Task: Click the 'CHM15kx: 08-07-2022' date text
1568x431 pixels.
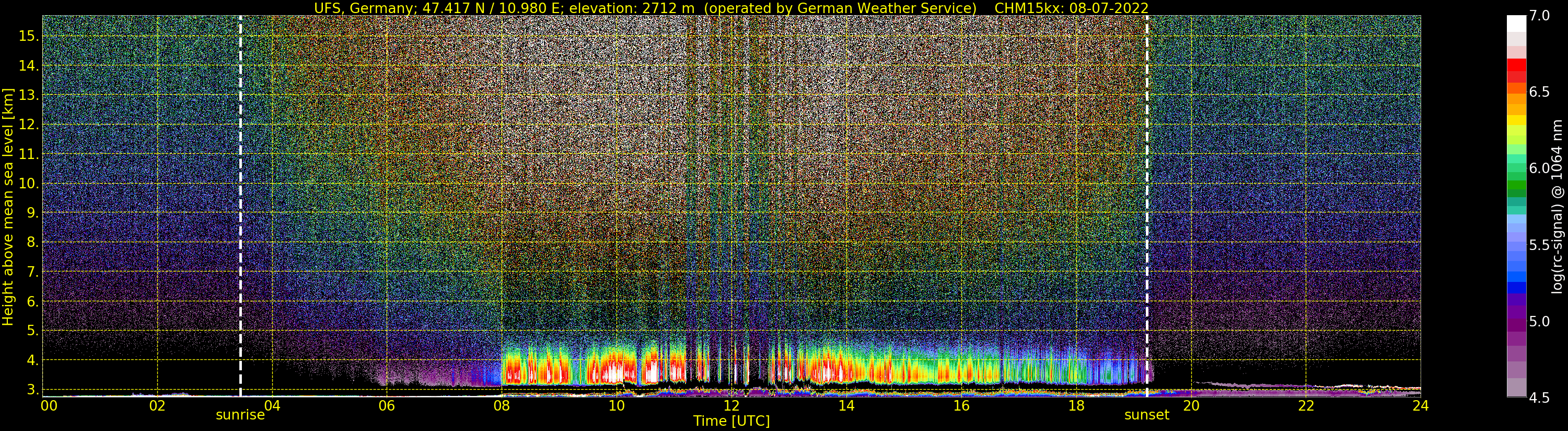Action: pyautogui.click(x=1071, y=8)
